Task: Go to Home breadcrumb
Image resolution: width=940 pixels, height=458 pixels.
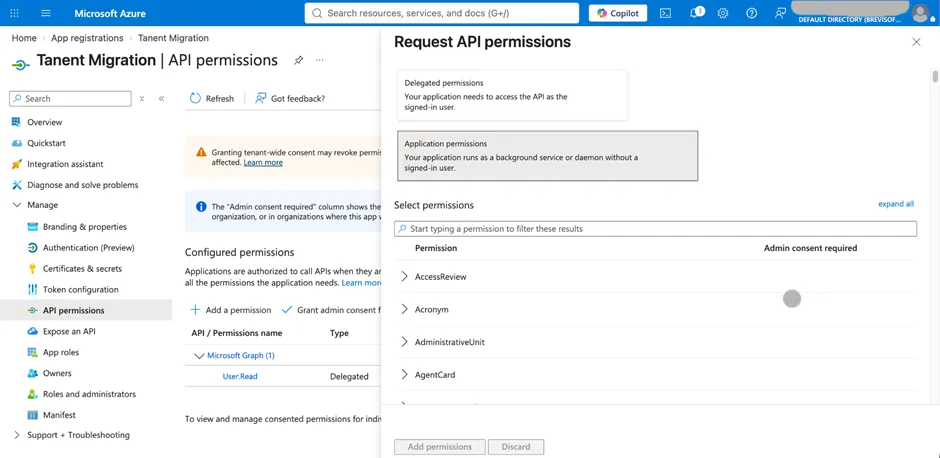Action: 24,38
